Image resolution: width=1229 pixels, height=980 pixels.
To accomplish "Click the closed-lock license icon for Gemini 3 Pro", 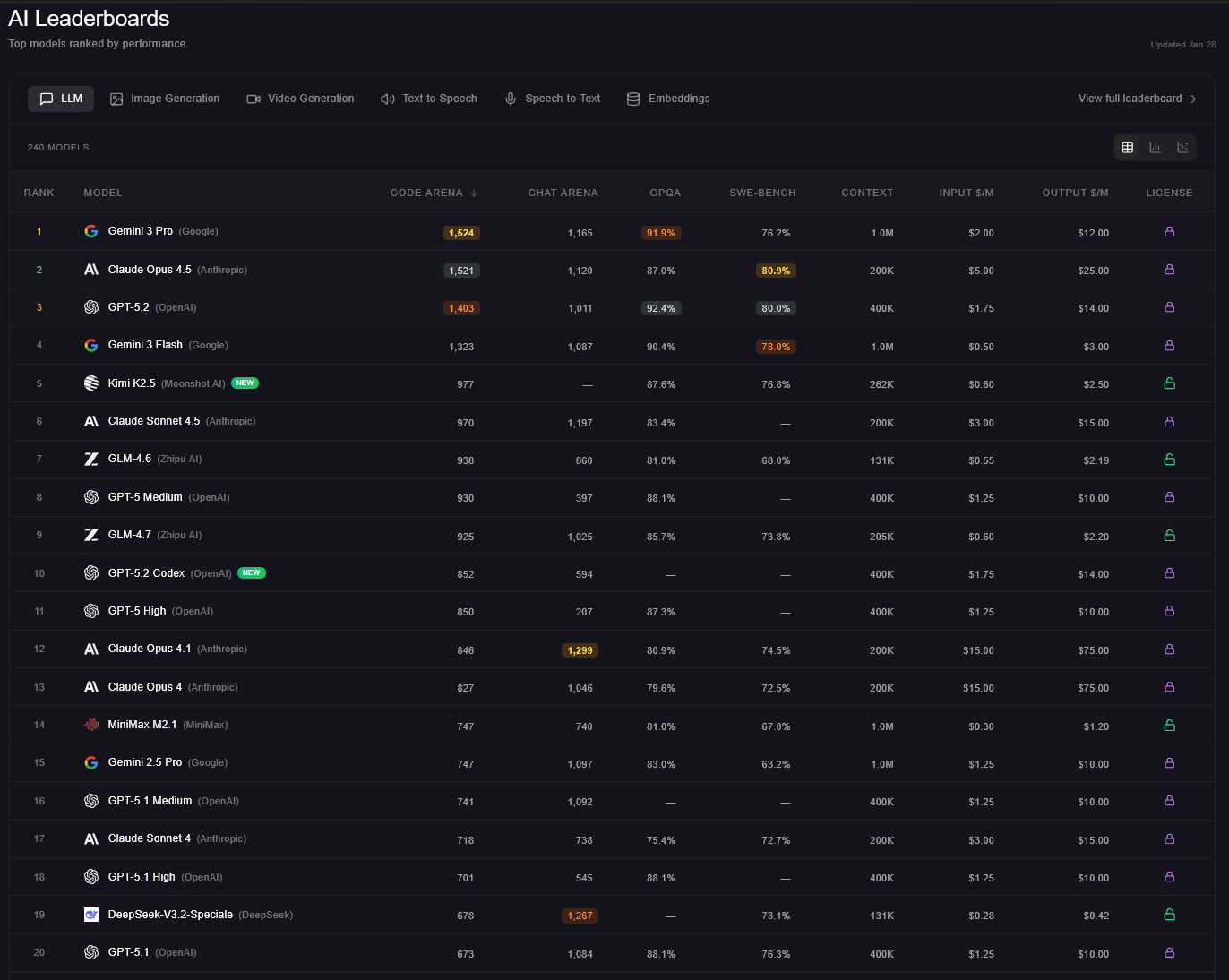I will coord(1169,231).
